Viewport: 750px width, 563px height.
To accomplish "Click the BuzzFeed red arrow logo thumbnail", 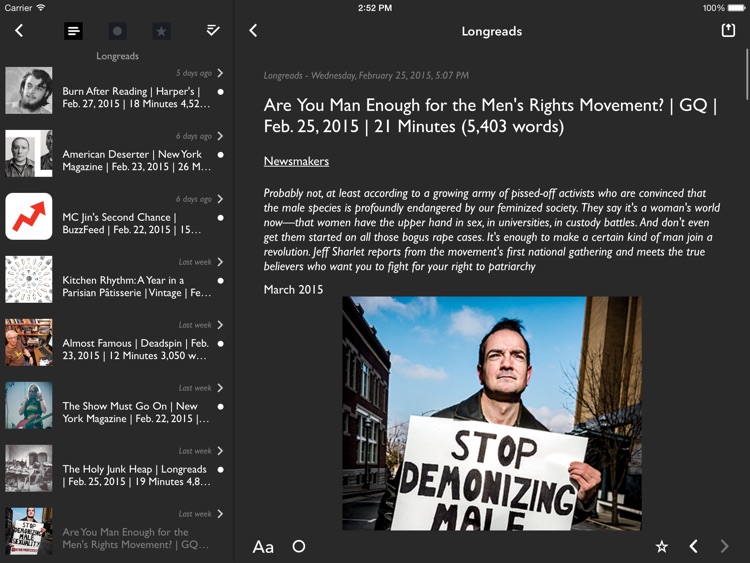I will click(28, 217).
